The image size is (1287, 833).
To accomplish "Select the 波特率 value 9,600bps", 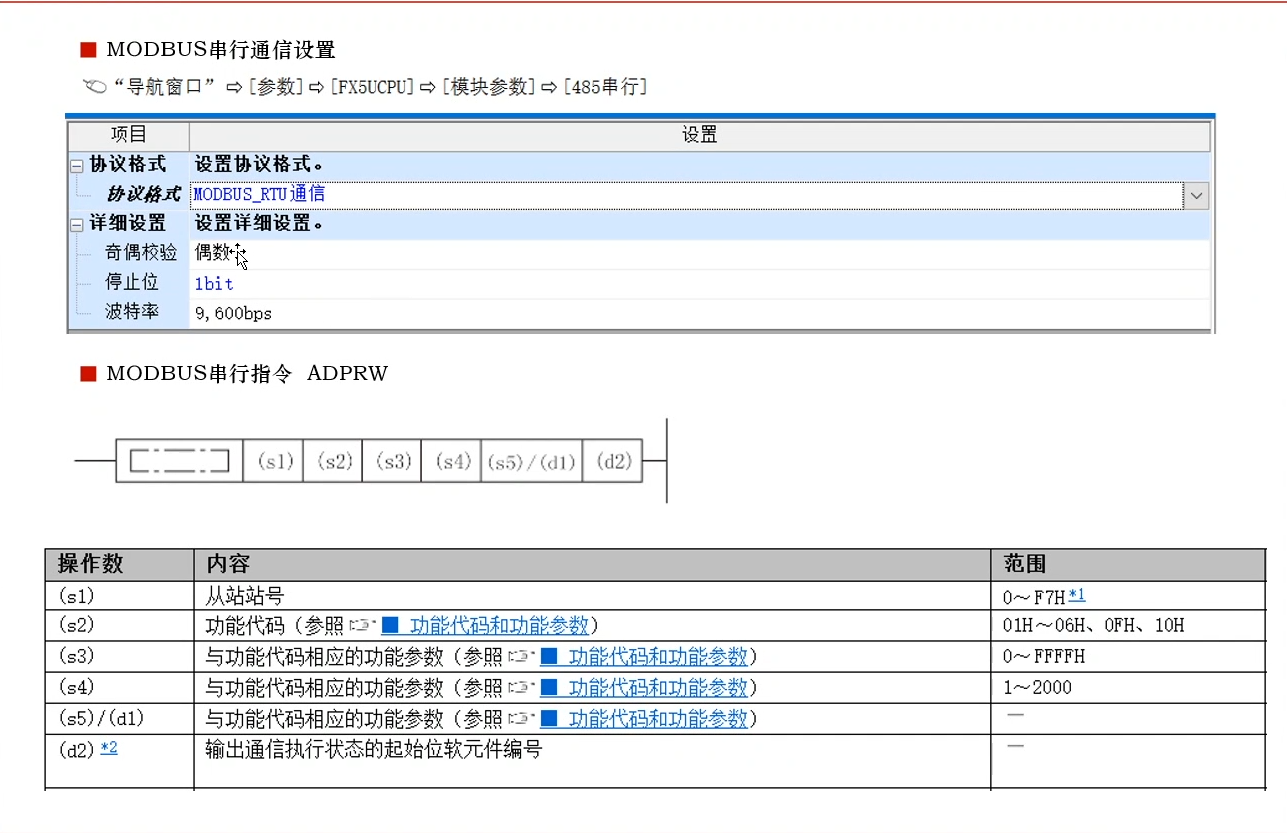I will coord(233,314).
